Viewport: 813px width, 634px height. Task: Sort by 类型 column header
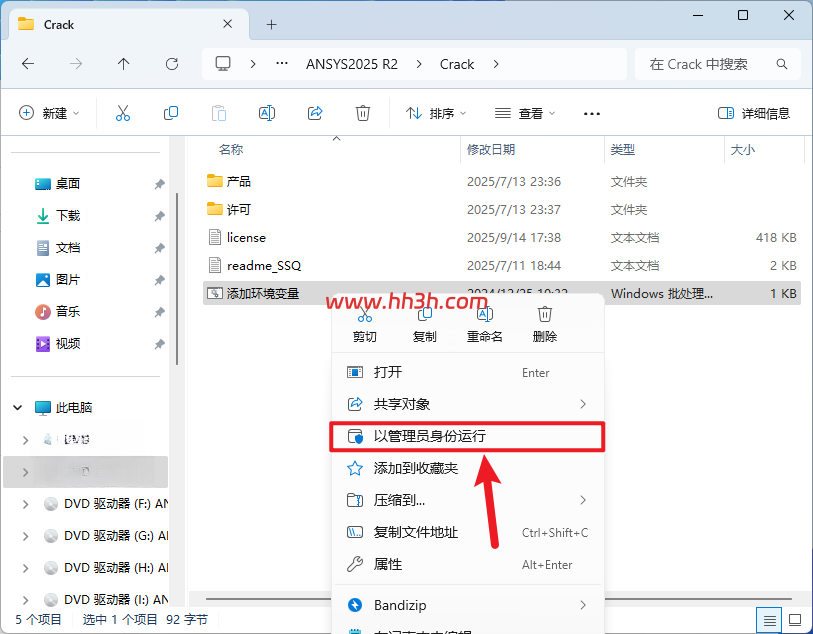pos(622,150)
